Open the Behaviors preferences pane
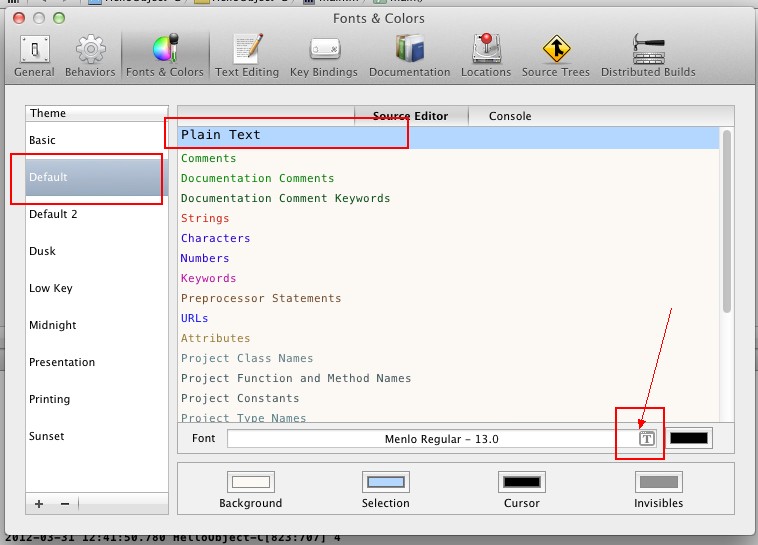The height and width of the screenshot is (545, 758). coord(90,56)
